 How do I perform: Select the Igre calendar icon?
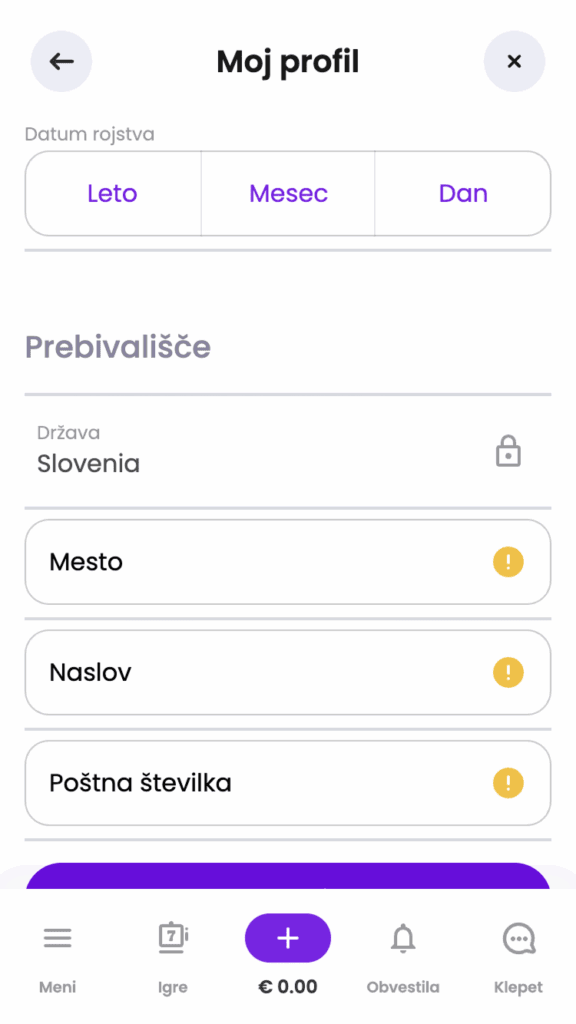(172, 938)
